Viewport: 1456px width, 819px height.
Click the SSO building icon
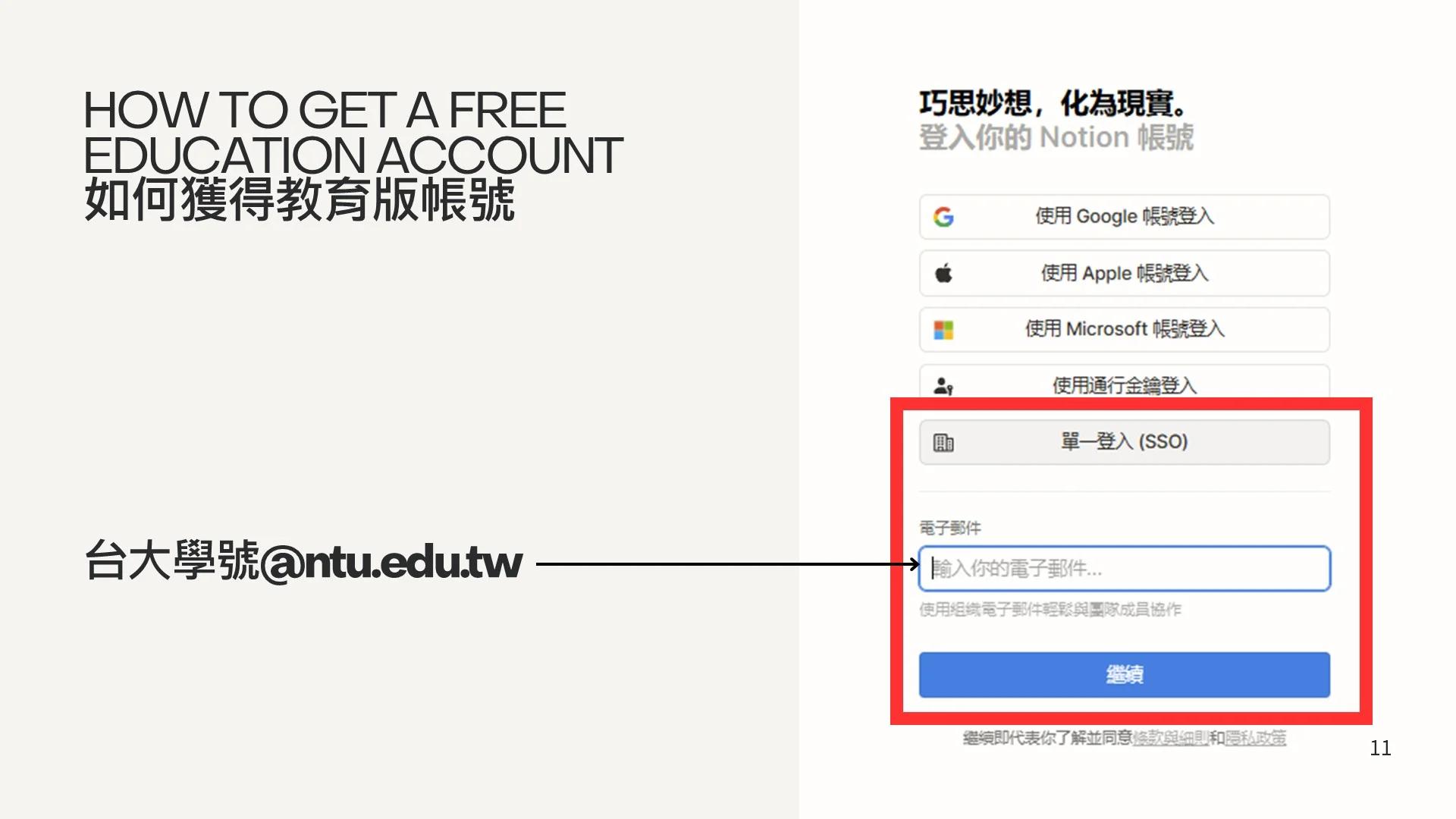943,442
